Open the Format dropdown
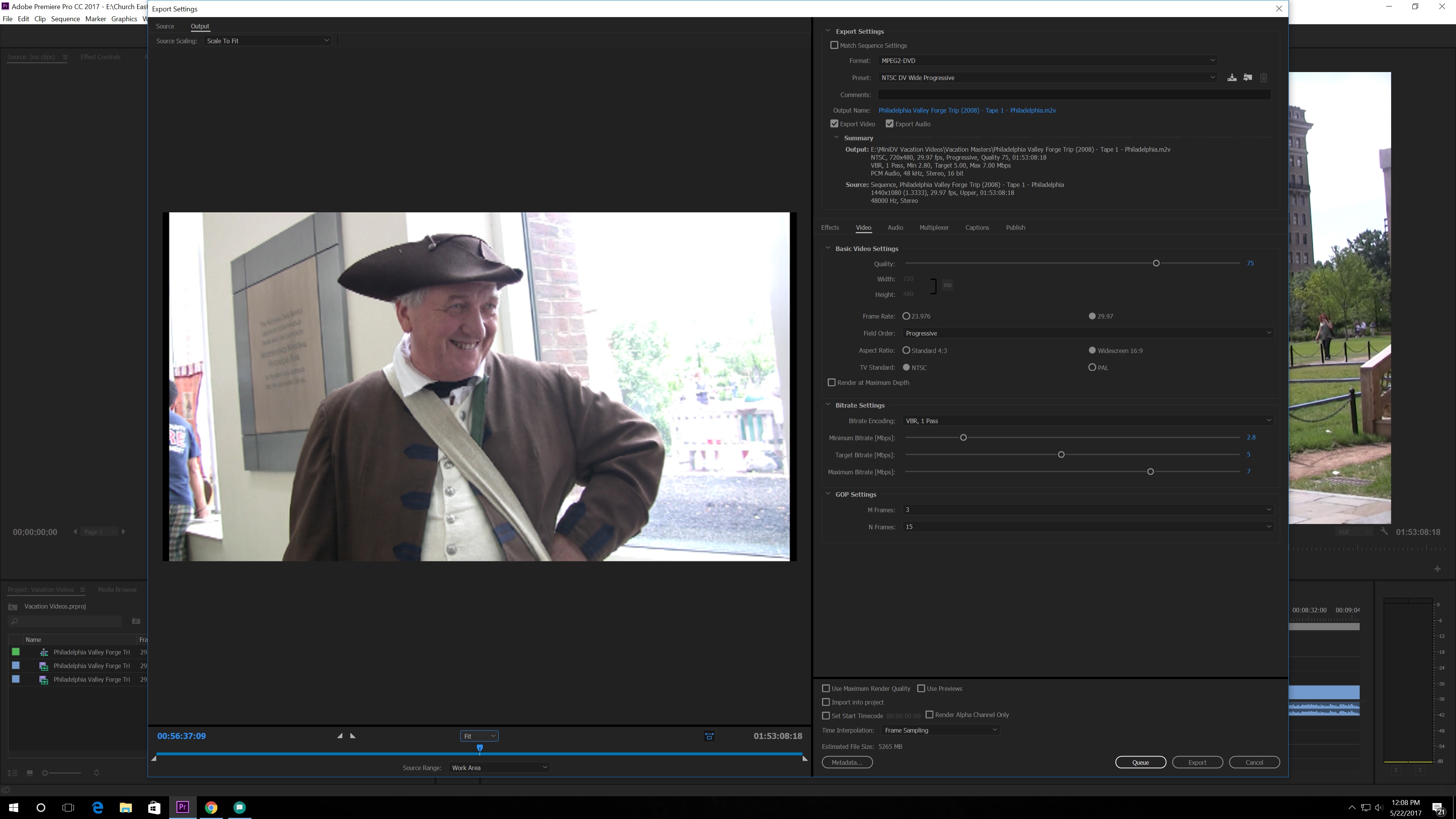The width and height of the screenshot is (1456, 819). point(1048,61)
